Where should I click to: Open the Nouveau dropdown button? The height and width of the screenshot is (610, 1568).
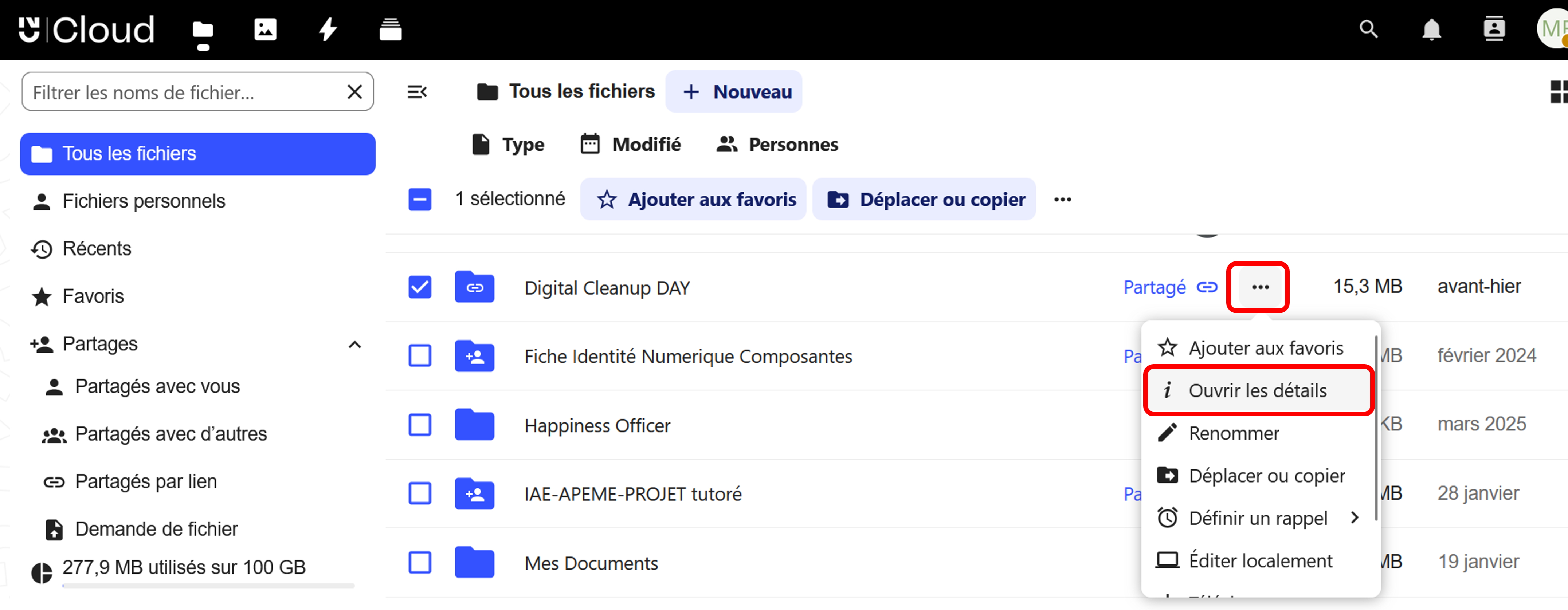click(733, 92)
